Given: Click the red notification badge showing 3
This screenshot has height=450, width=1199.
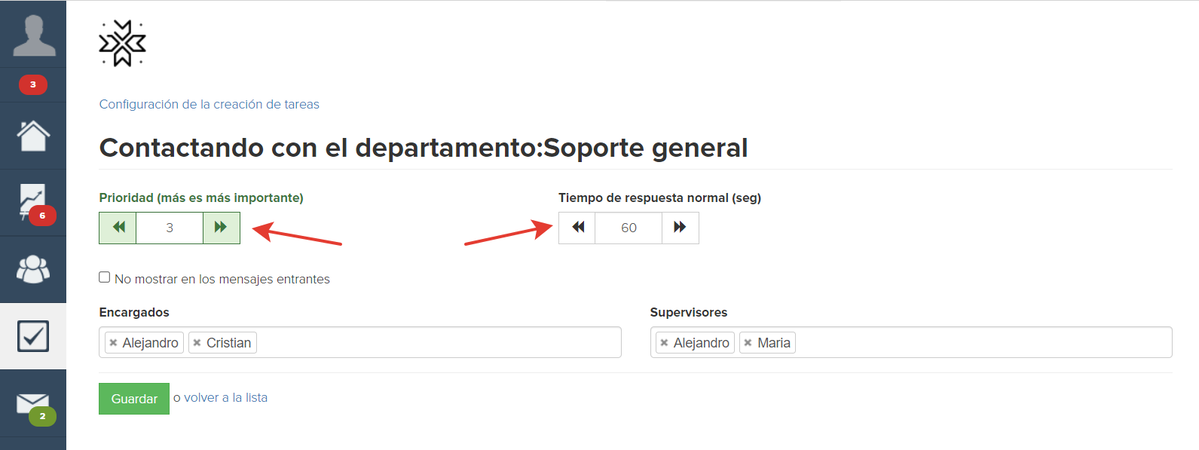Looking at the screenshot, I should point(33,84).
